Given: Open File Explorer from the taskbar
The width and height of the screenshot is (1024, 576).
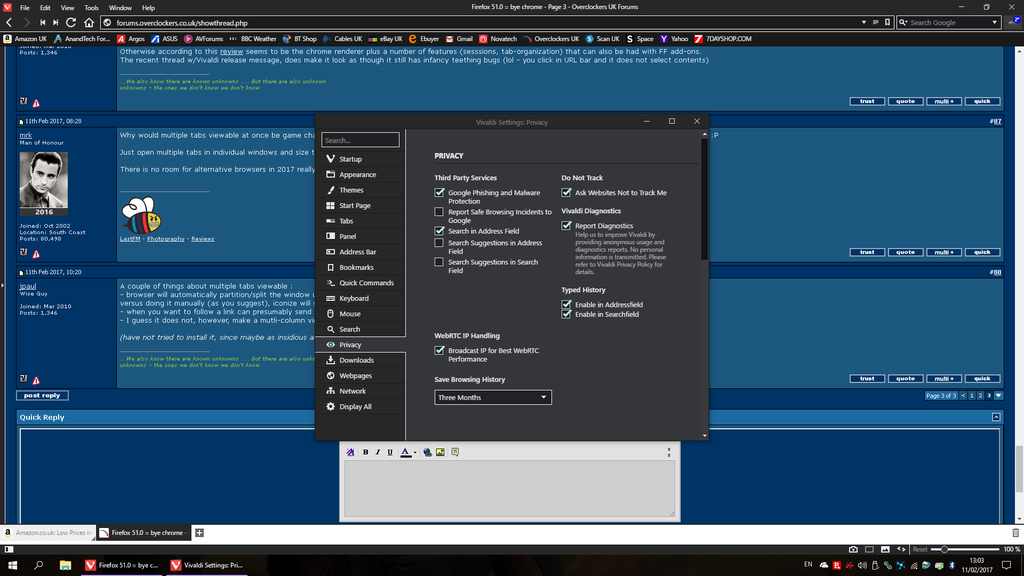Looking at the screenshot, I should (65, 565).
